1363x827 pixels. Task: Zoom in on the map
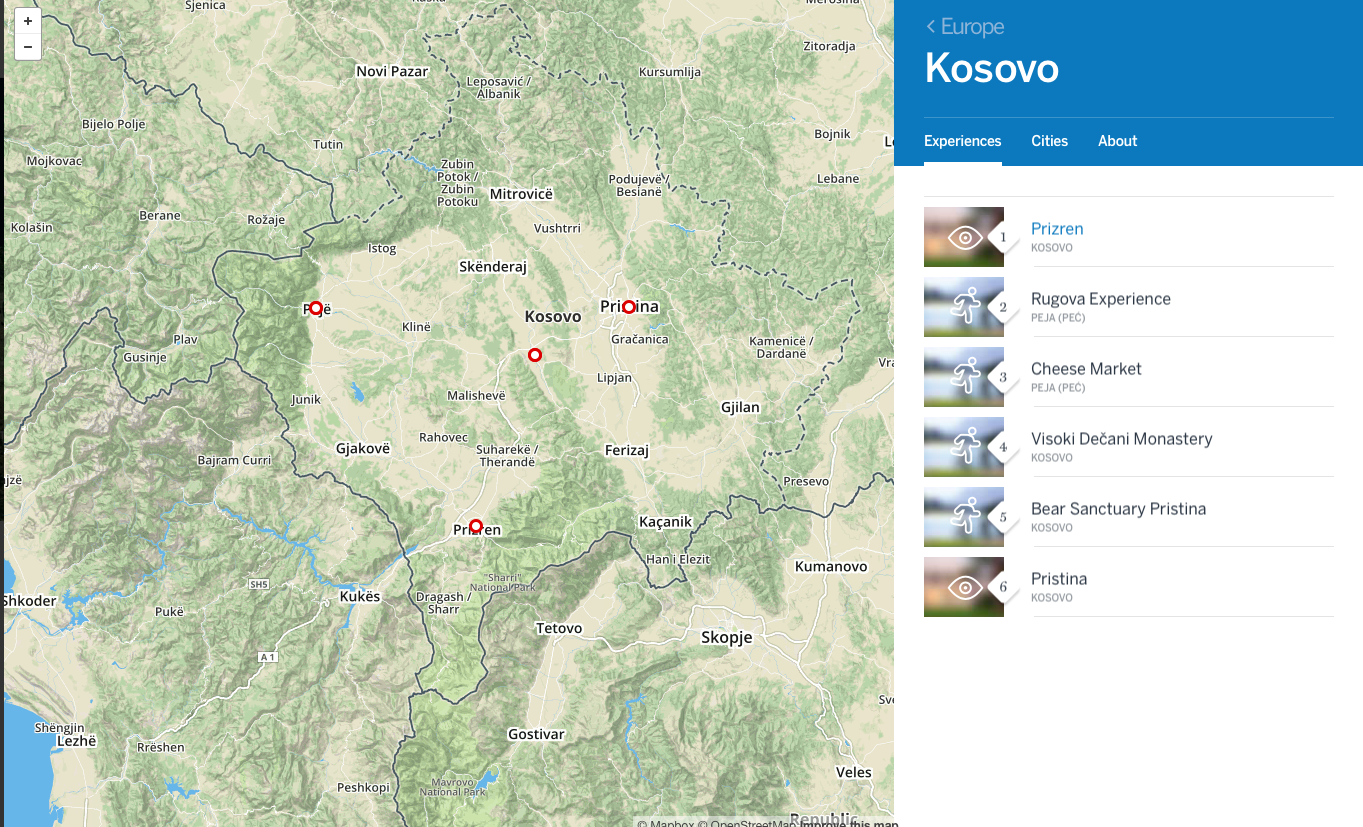[x=28, y=21]
